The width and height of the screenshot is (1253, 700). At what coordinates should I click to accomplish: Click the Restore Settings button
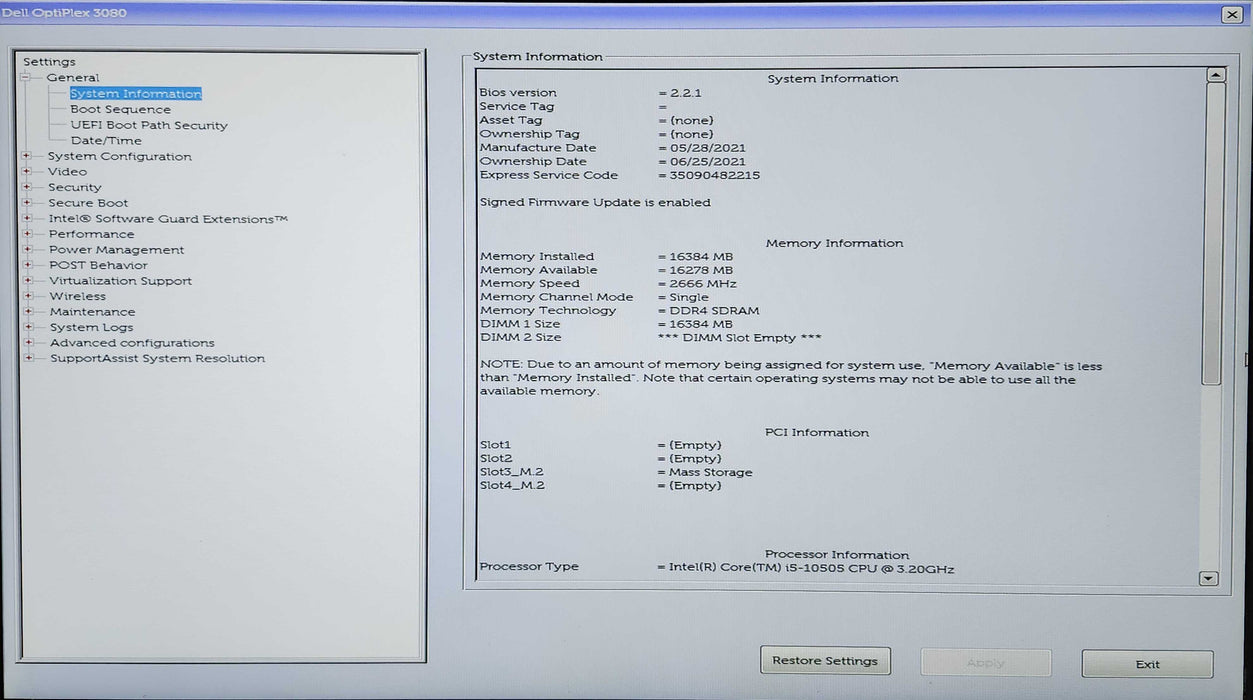[825, 661]
